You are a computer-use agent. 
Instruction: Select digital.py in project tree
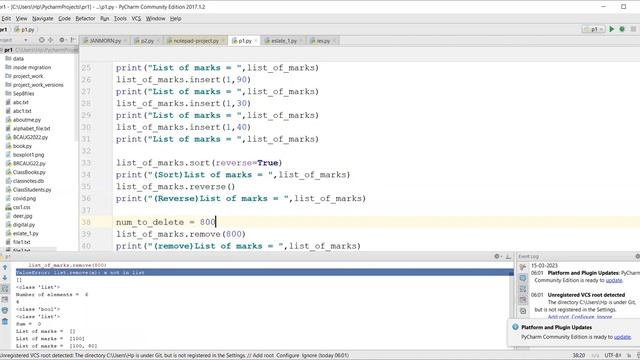(24, 224)
